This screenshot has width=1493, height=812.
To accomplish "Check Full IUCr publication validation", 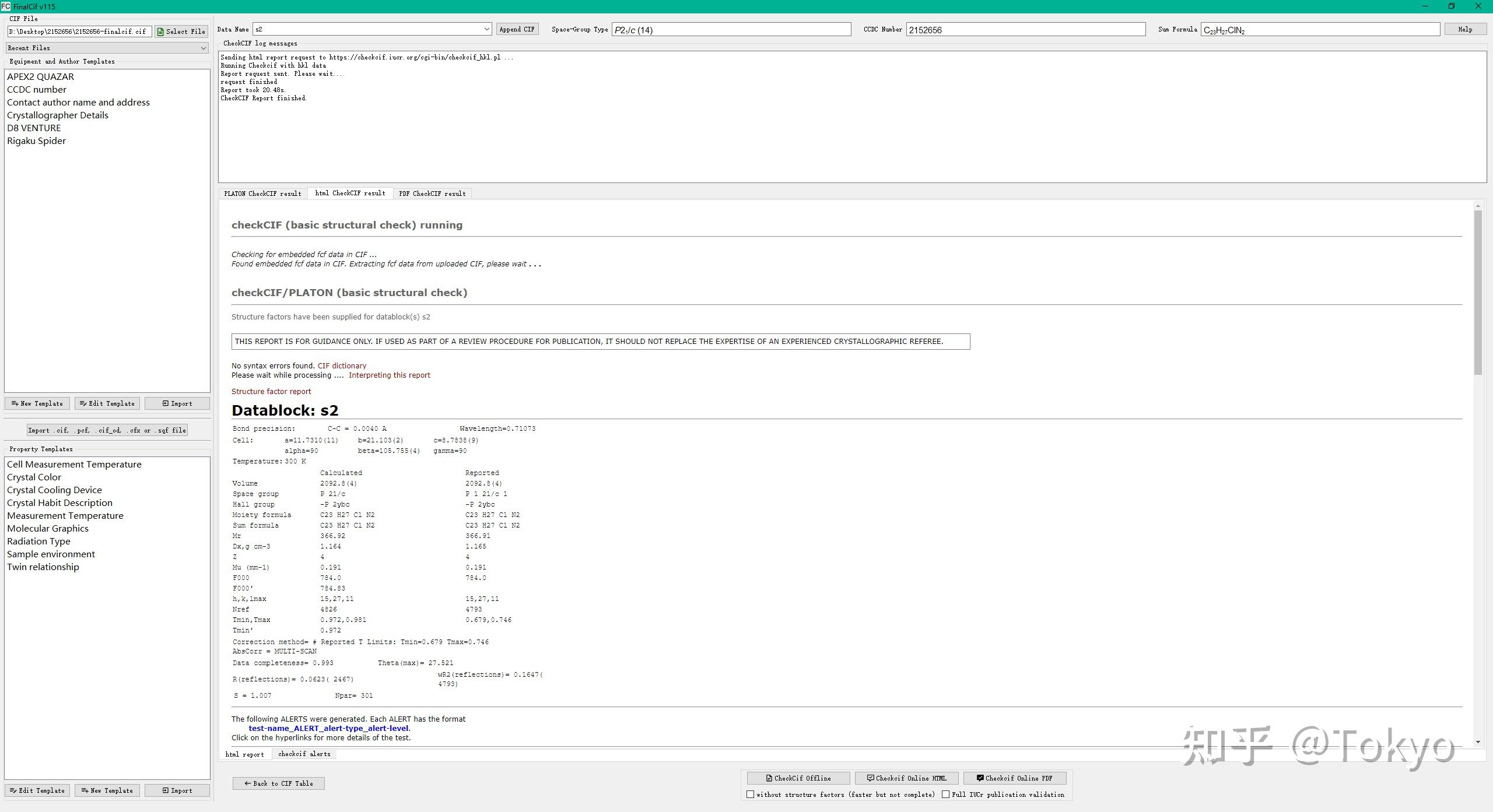I will [946, 795].
